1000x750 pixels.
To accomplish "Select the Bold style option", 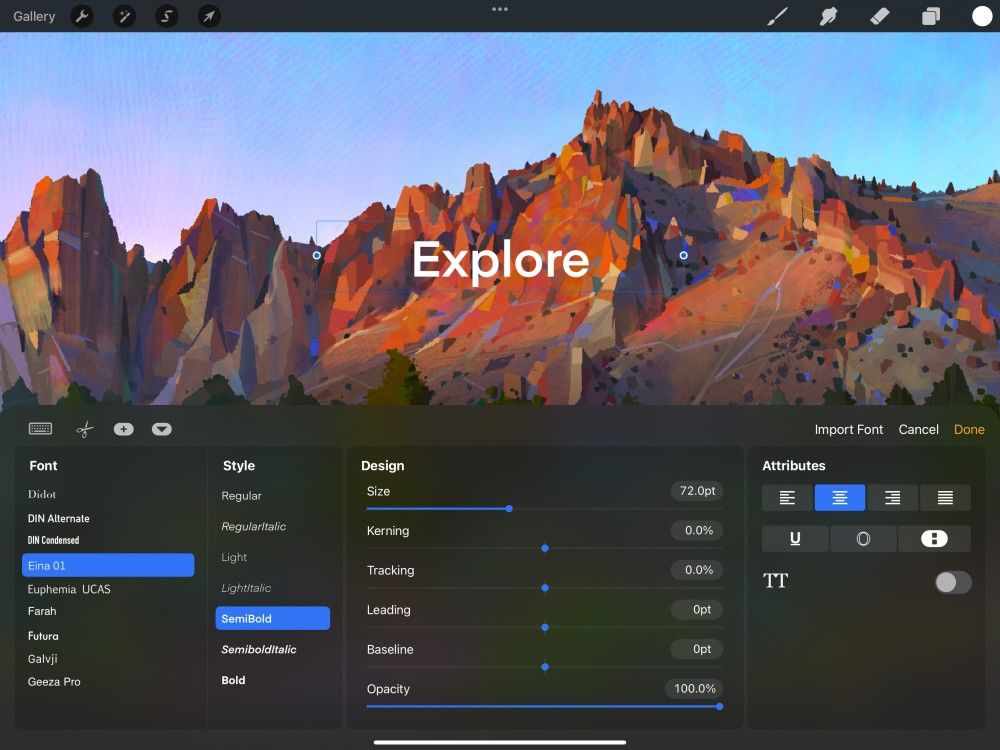I will click(x=233, y=680).
